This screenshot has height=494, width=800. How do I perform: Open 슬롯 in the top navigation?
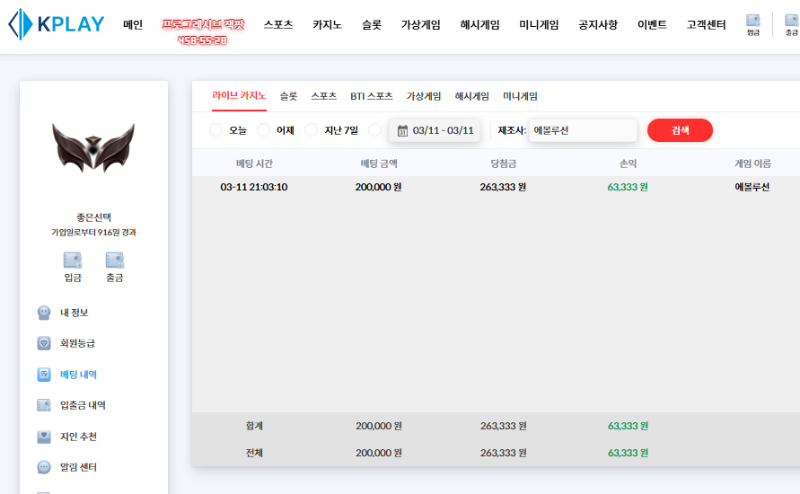[x=371, y=24]
